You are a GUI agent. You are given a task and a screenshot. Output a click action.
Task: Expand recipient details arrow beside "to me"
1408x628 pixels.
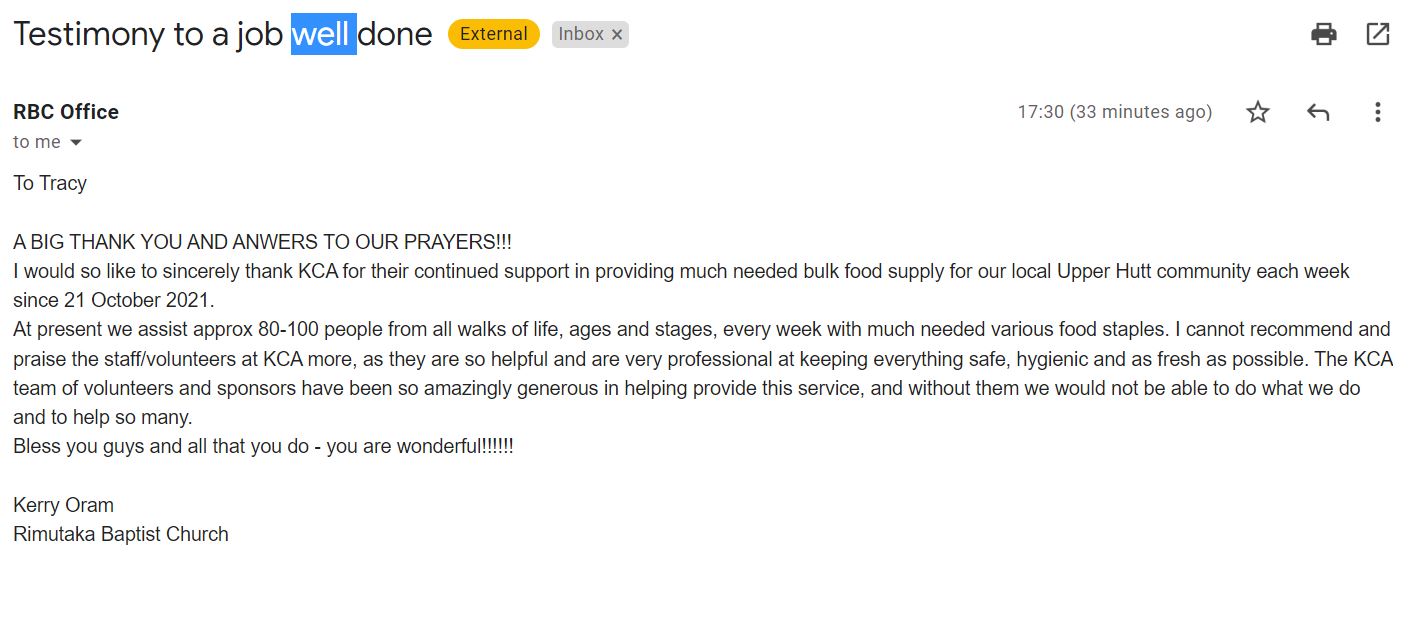tap(75, 143)
